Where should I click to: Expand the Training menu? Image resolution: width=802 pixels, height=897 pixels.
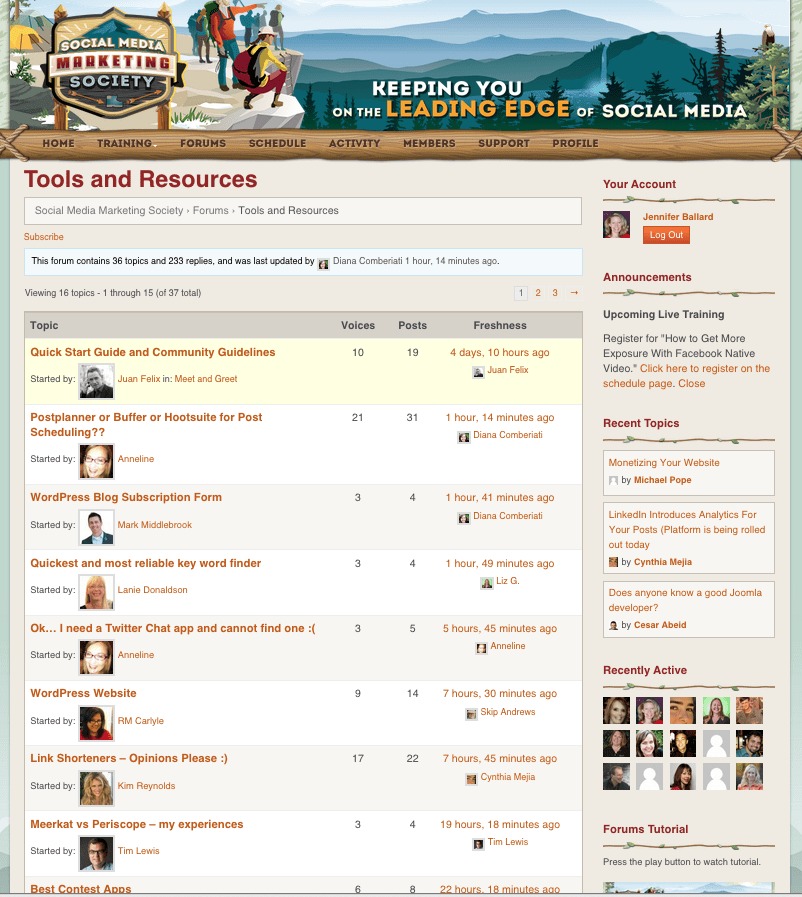[126, 144]
